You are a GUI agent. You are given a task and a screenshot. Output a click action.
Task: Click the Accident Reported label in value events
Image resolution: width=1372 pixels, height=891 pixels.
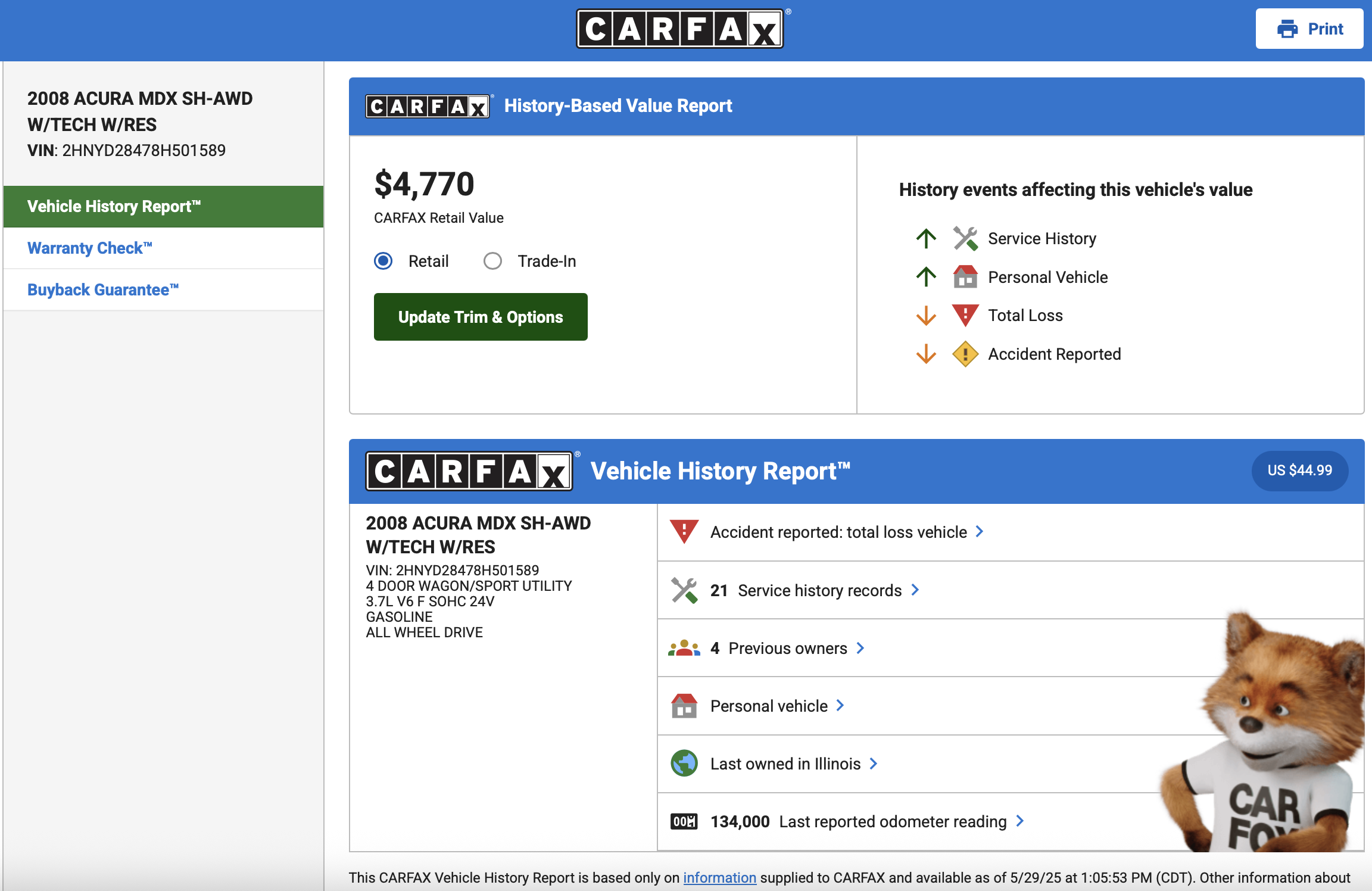1055,354
